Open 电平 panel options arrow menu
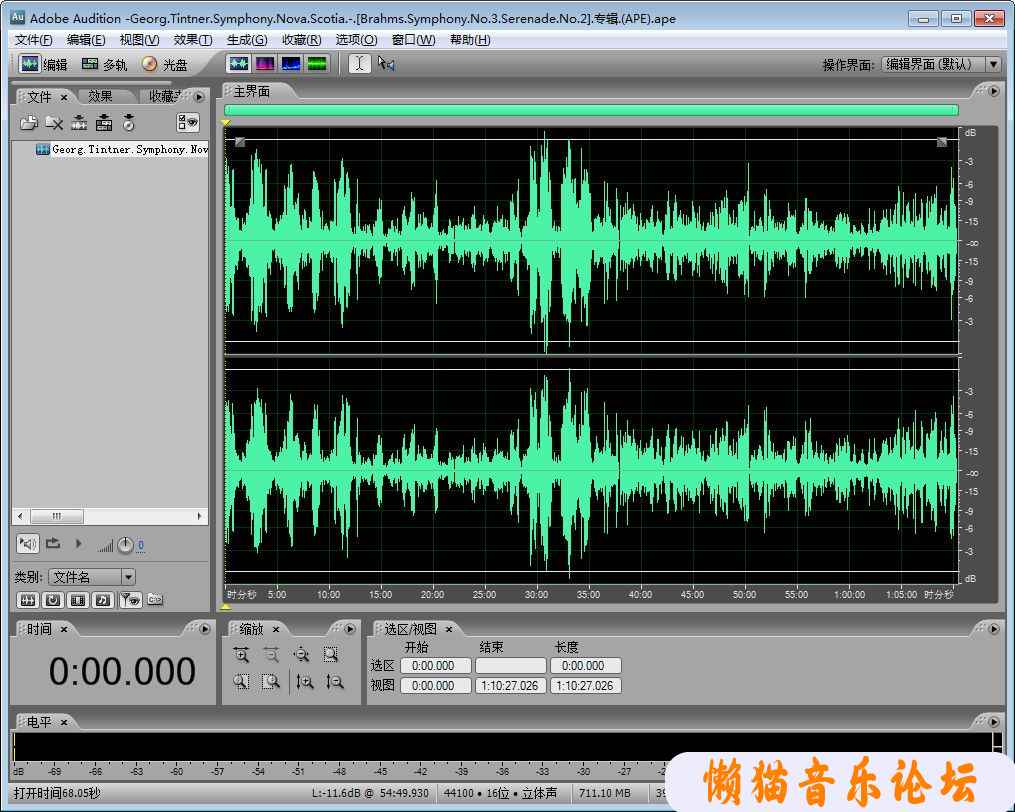The width and height of the screenshot is (1015, 812). click(994, 721)
